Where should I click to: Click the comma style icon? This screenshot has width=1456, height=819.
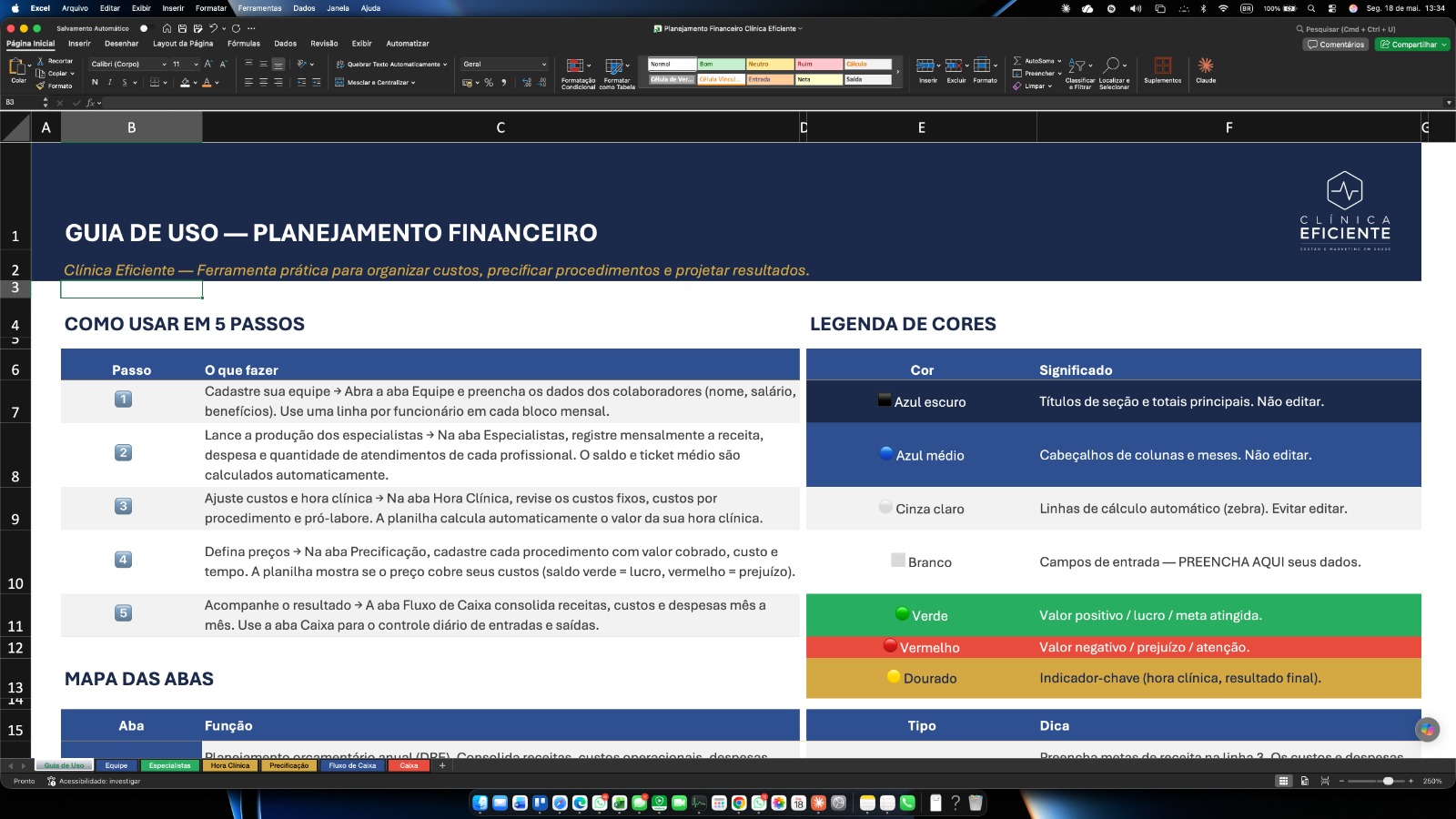(504, 82)
